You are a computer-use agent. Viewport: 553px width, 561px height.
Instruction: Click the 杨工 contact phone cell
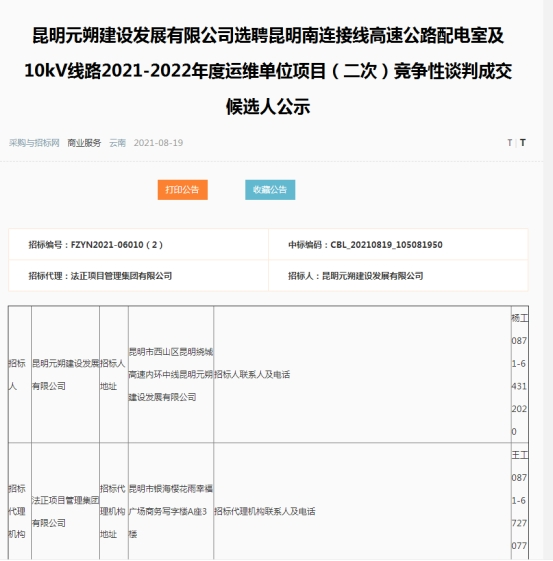tap(520, 374)
